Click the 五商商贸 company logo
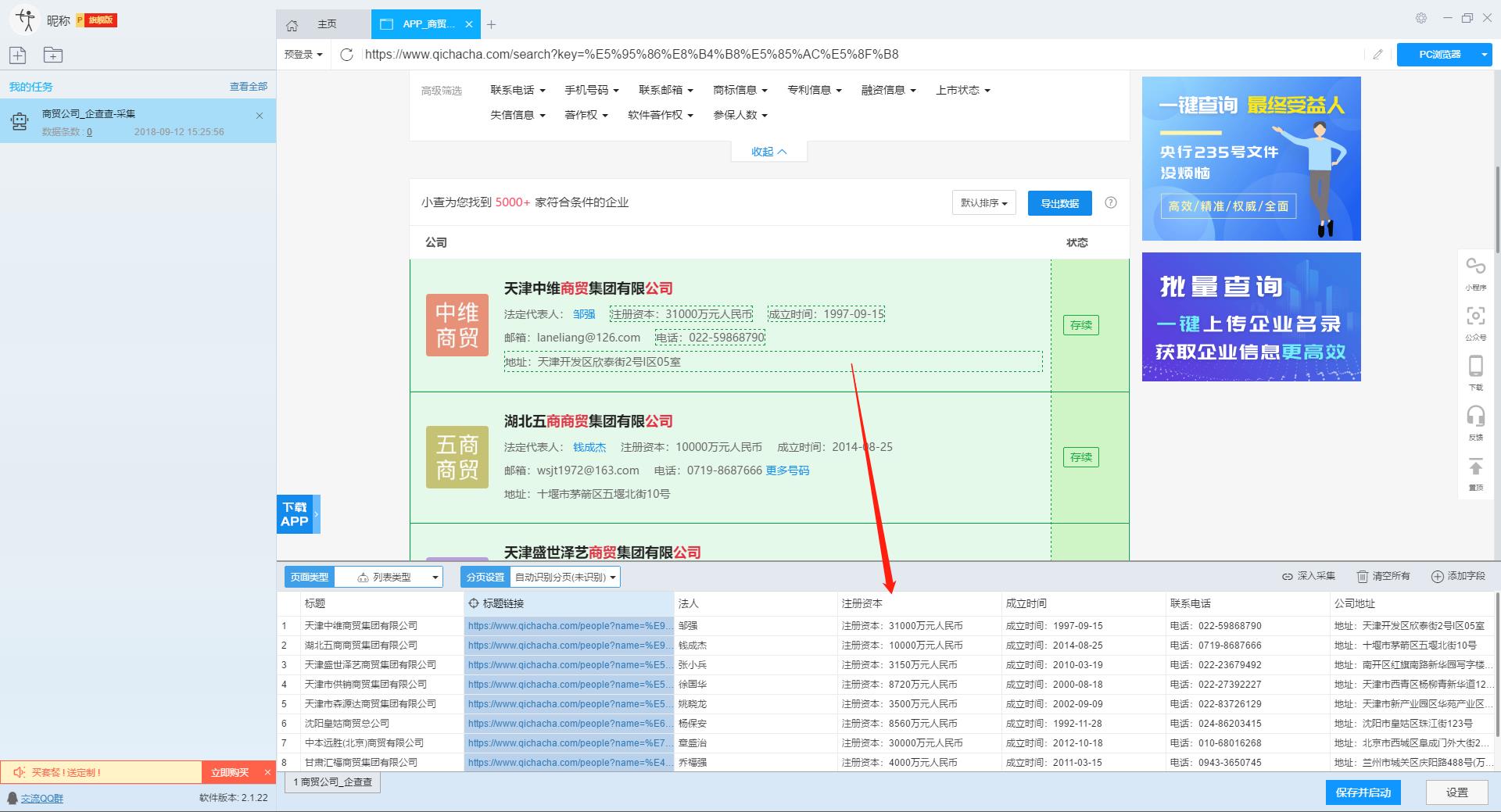This screenshot has height=812, width=1501. tap(457, 457)
